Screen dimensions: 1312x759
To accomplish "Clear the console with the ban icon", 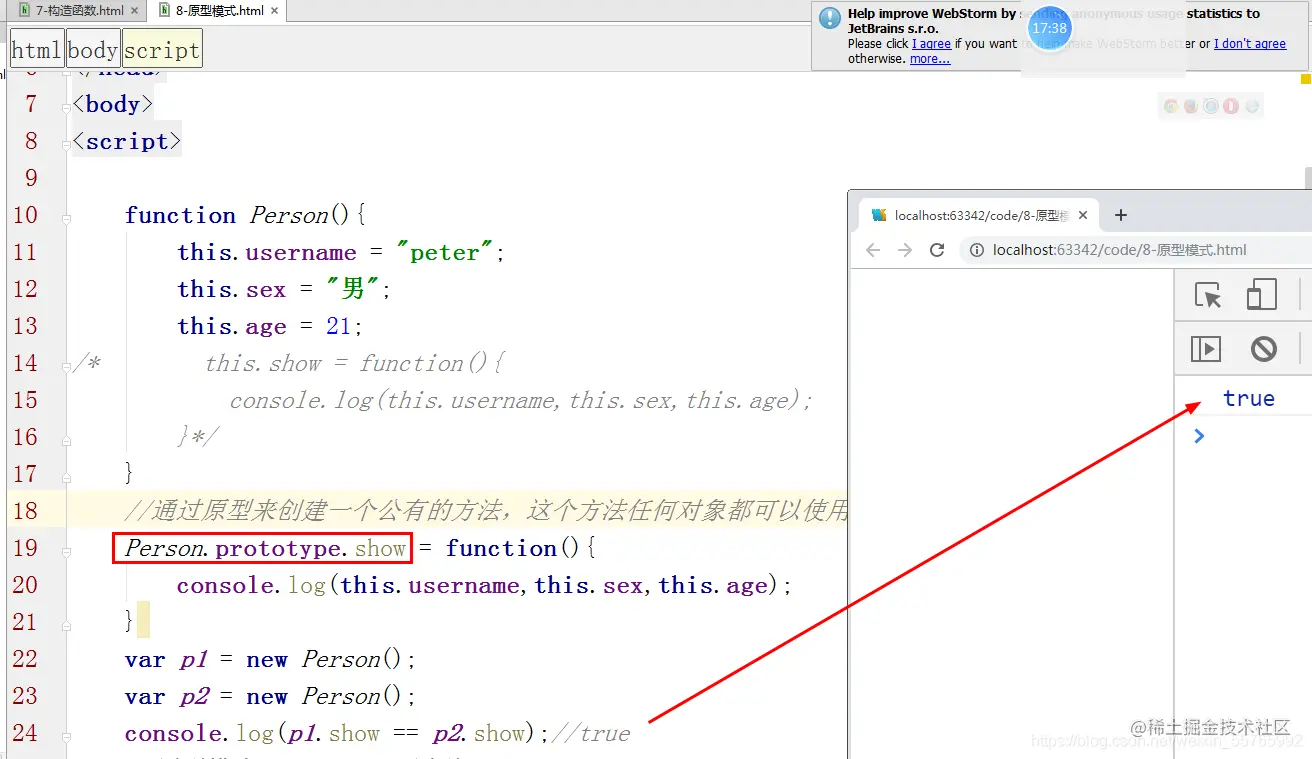I will click(1264, 348).
